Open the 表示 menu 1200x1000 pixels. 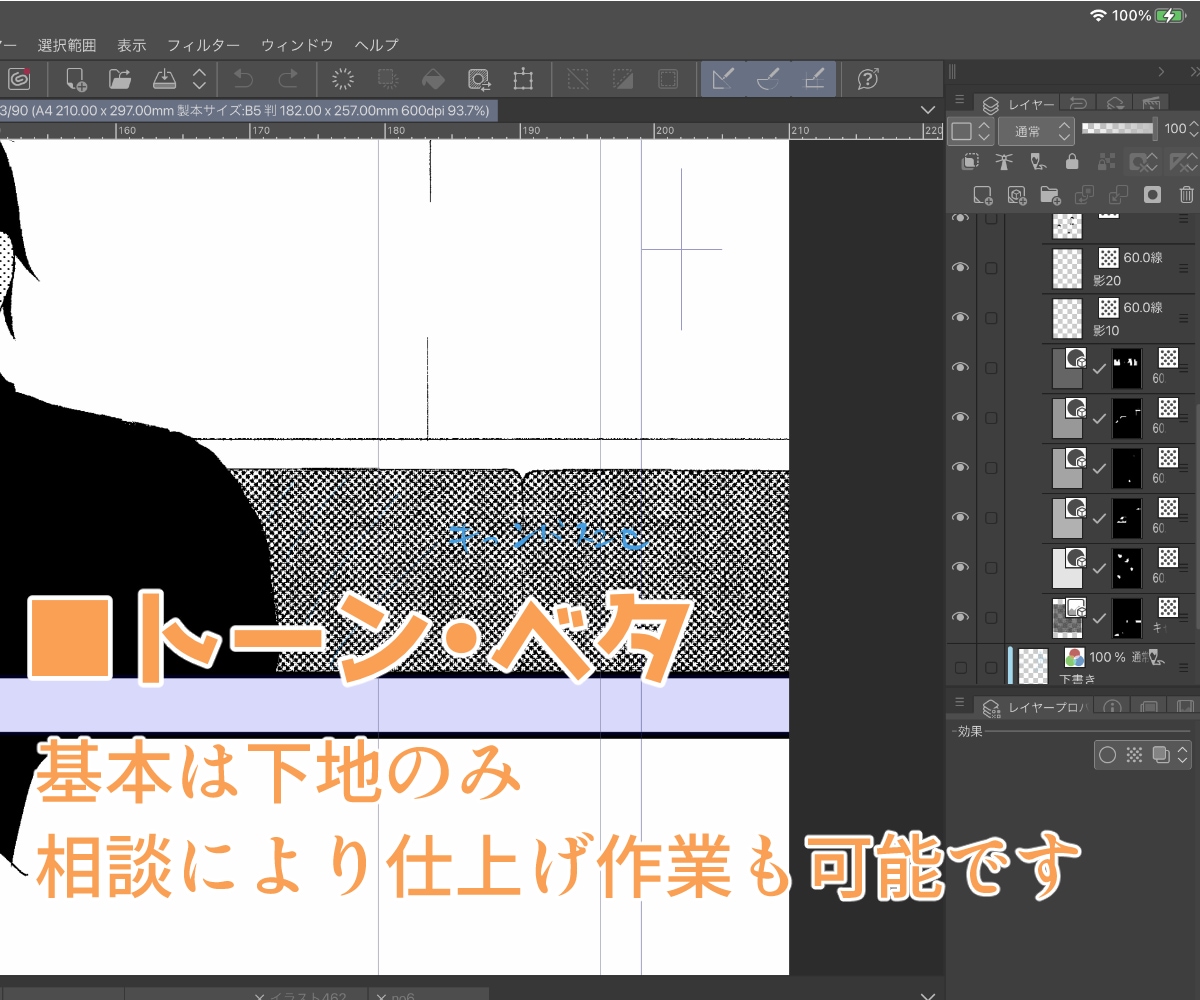point(131,45)
